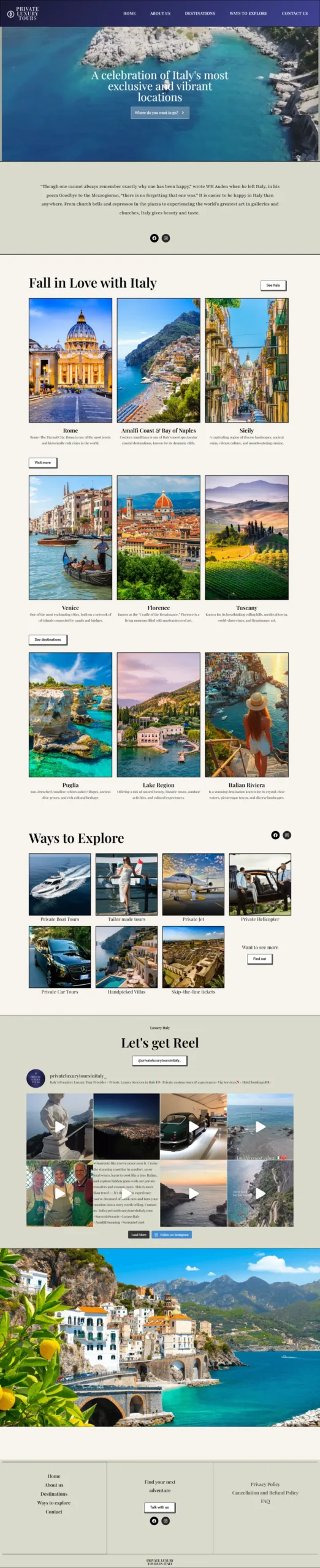Click the privateluxurytoursinitaly_ profile avatar
The image size is (320, 1568).
coord(36,1079)
